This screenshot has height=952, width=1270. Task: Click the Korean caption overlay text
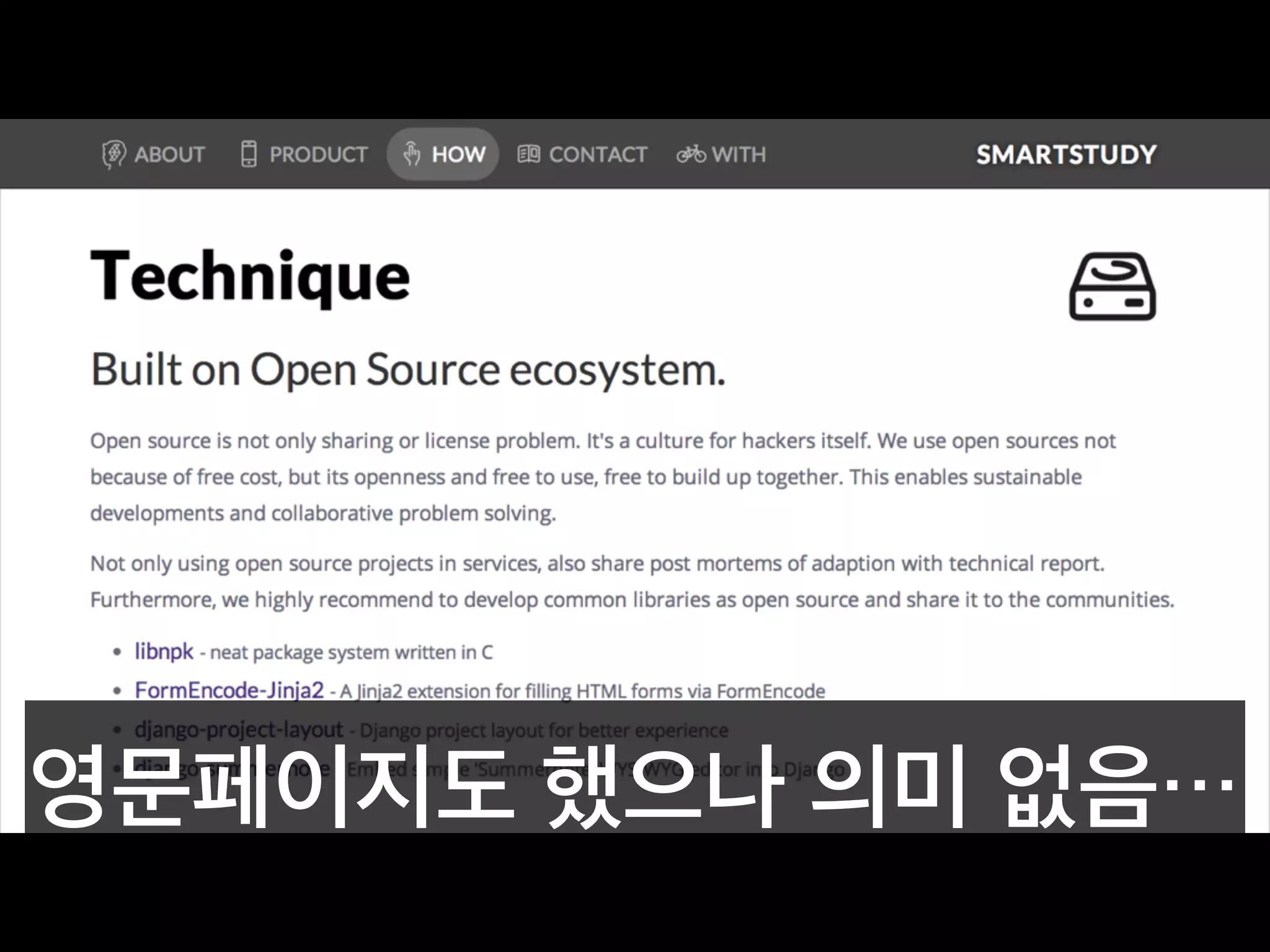633,787
